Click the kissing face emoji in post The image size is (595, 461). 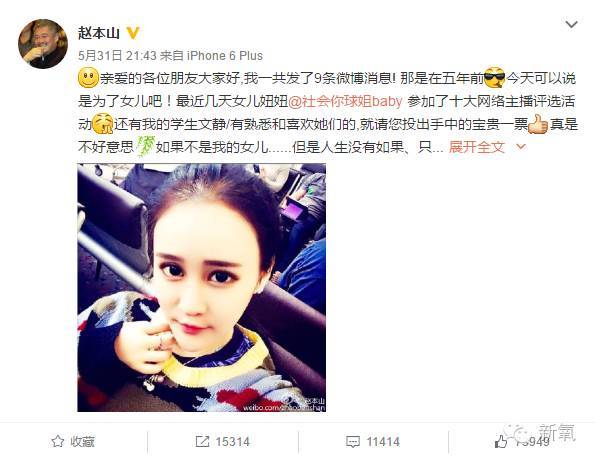tap(102, 124)
